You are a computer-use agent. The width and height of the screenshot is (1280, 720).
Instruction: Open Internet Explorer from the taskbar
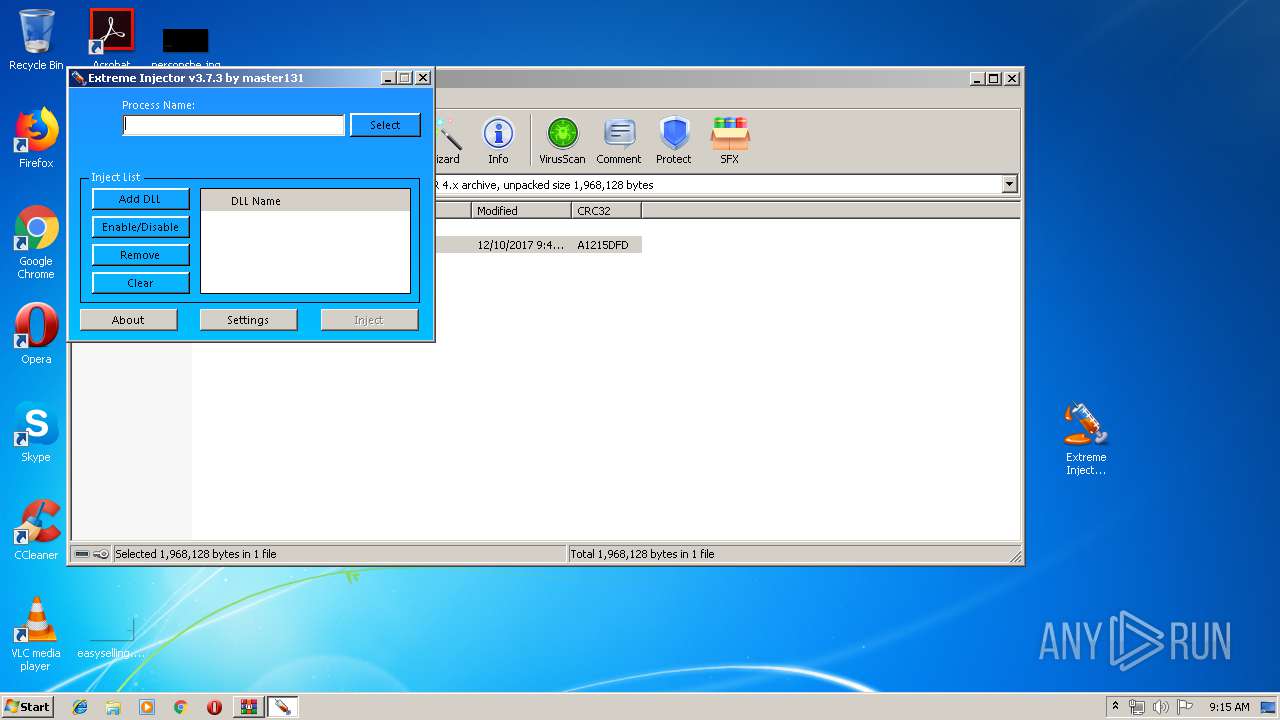pos(80,707)
